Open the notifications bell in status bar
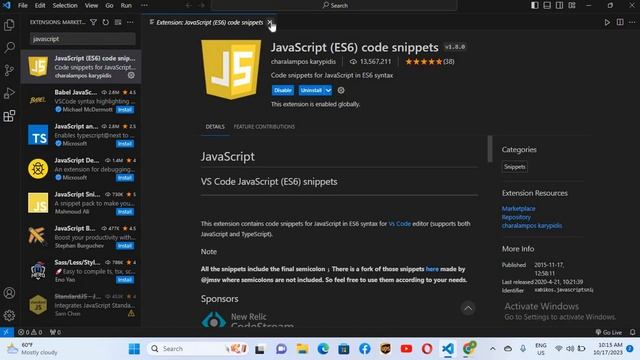640x360 pixels. (632, 332)
